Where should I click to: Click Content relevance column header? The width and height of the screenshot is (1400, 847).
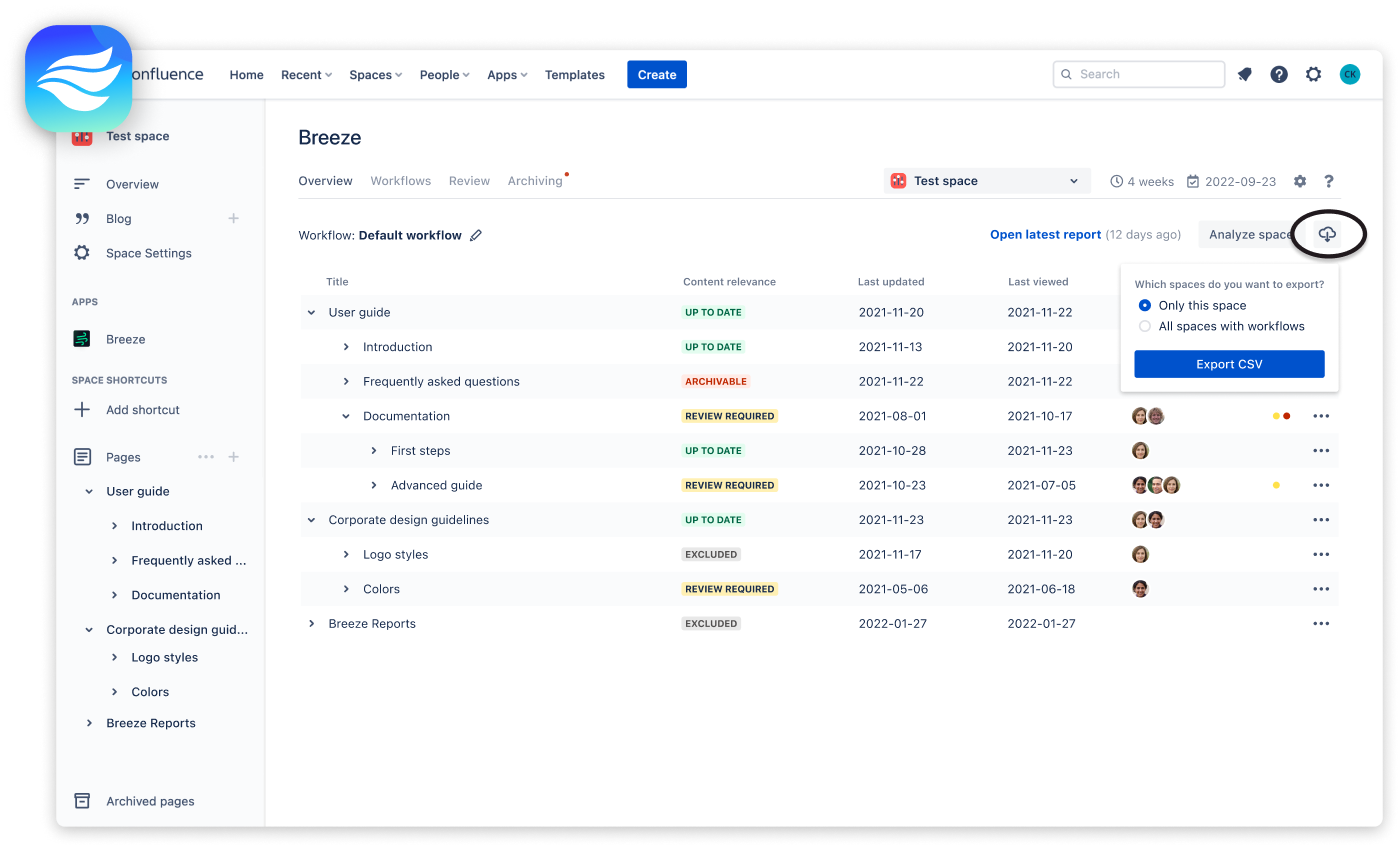(729, 282)
